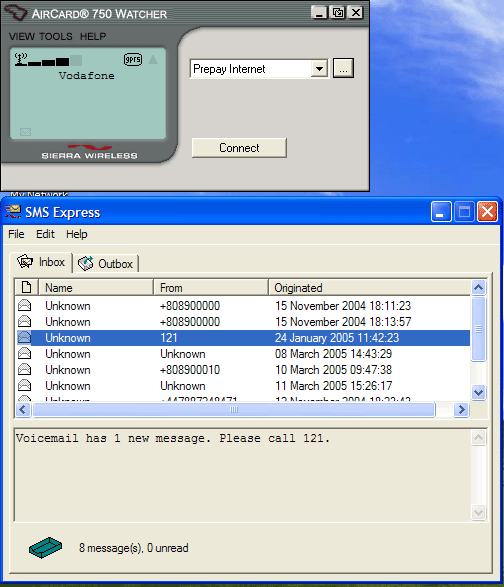Image resolution: width=504 pixels, height=587 pixels.
Task: Sort messages by Originated column
Action: 370,288
